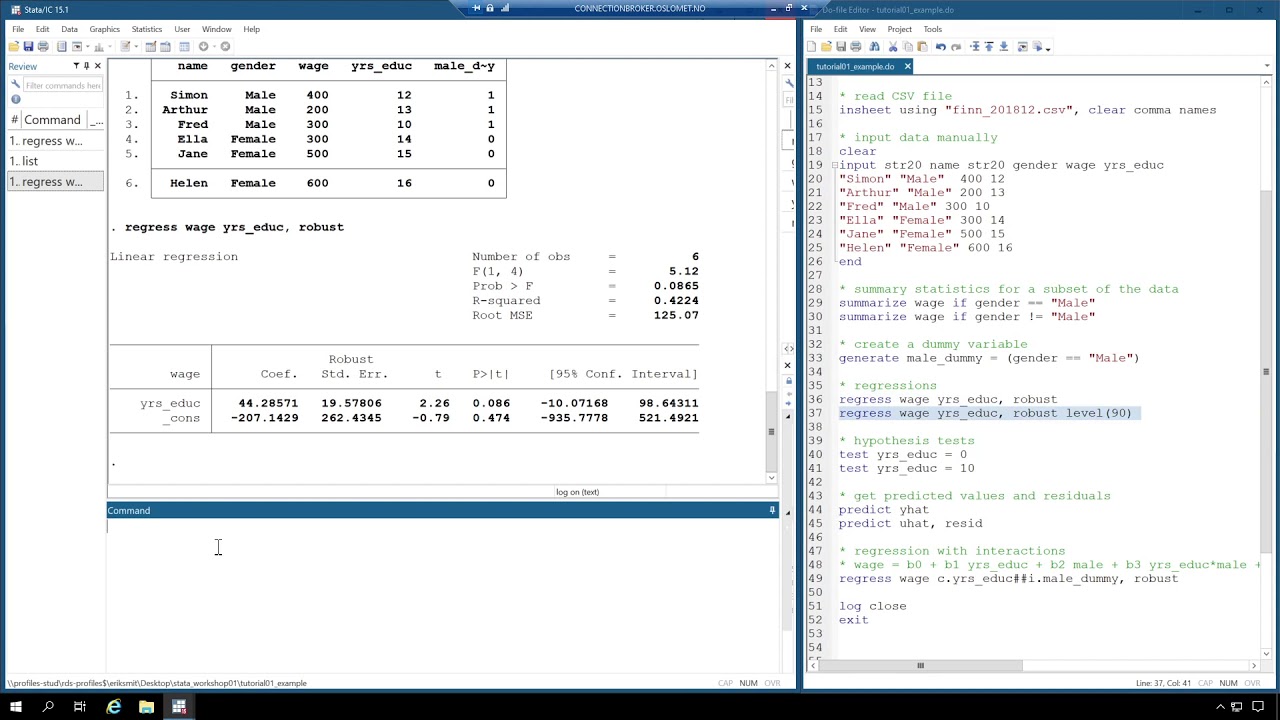Open dropdown arrow next to Graph icon

point(110,46)
